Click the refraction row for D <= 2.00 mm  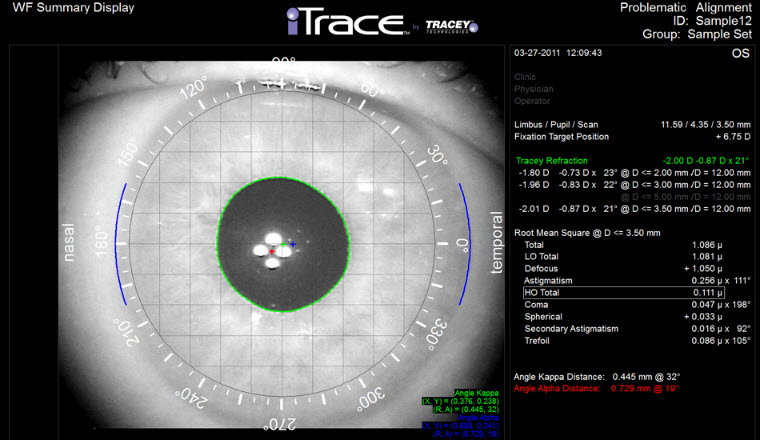[634, 173]
